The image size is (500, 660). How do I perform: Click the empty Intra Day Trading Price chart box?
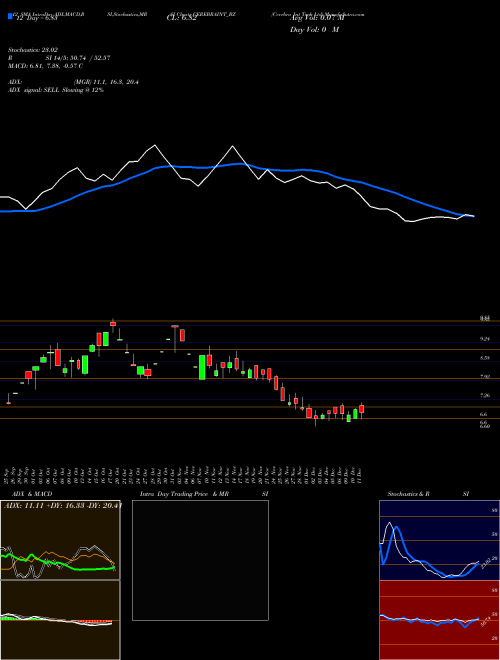[200, 560]
